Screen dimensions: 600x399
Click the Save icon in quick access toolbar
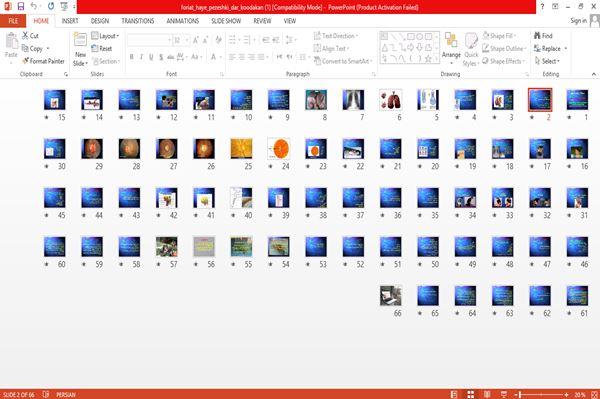(x=21, y=7)
